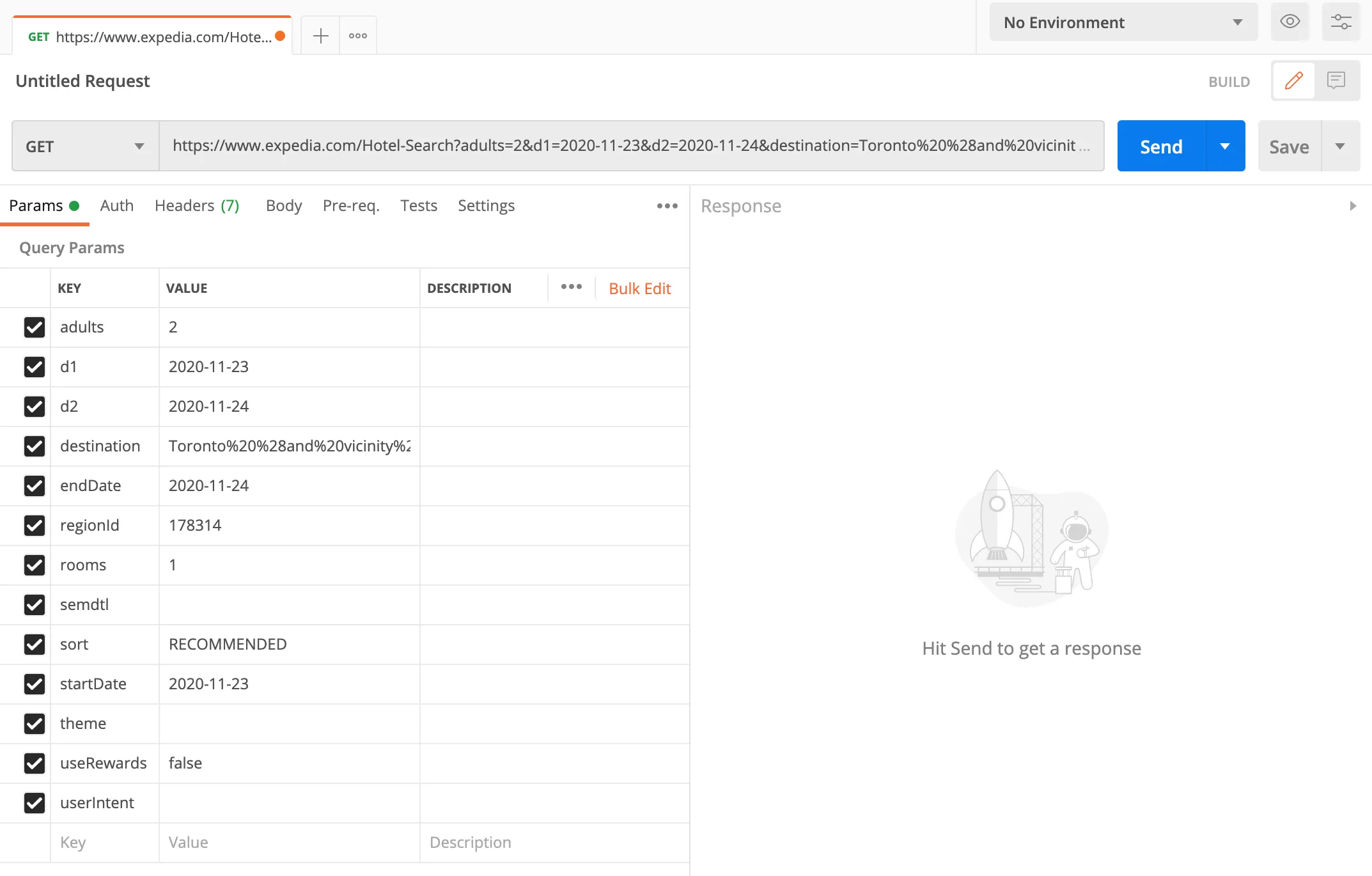
Task: Click the Send button
Action: pyautogui.click(x=1162, y=146)
